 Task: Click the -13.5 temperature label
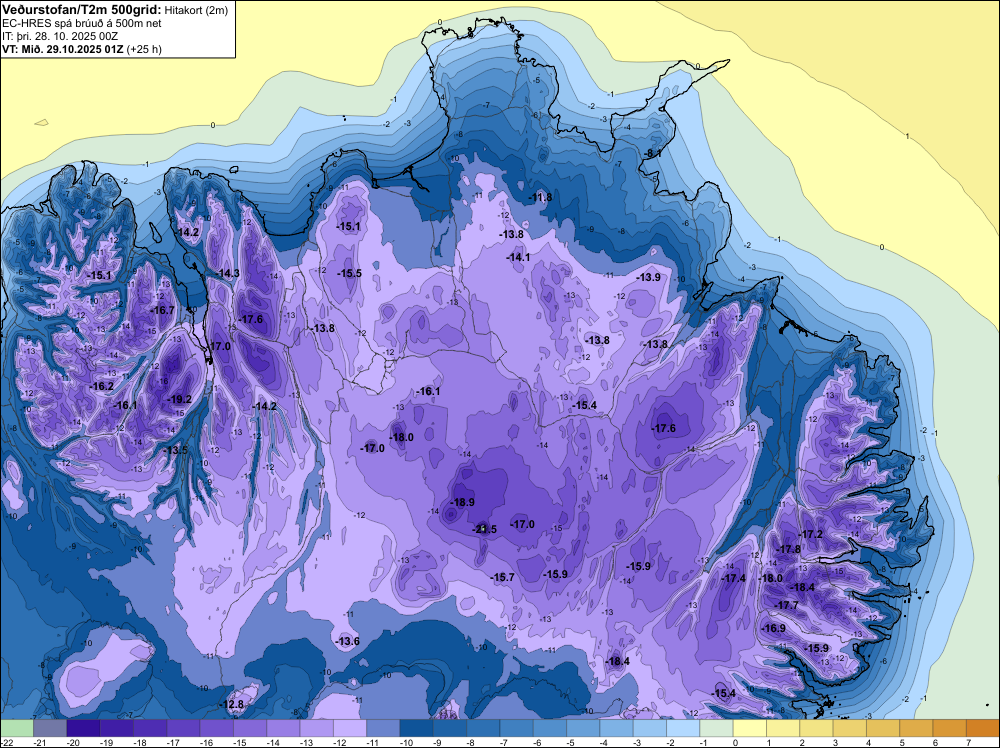coord(176,450)
